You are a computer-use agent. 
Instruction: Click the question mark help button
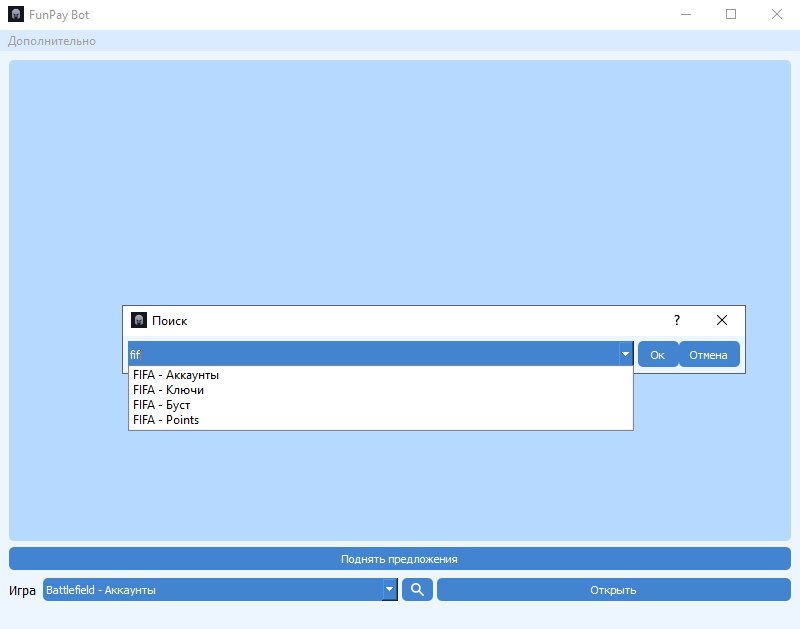pyautogui.click(x=677, y=320)
